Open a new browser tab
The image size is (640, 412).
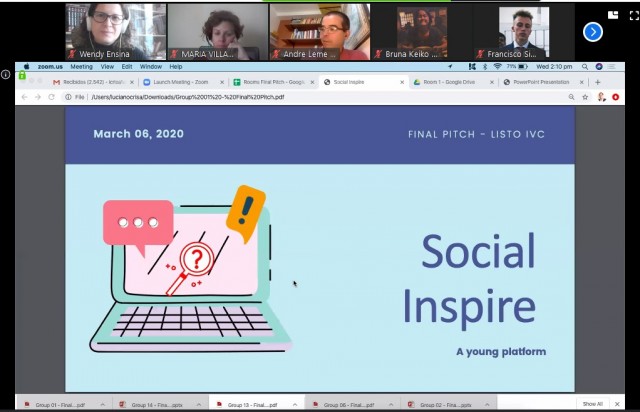(x=598, y=82)
